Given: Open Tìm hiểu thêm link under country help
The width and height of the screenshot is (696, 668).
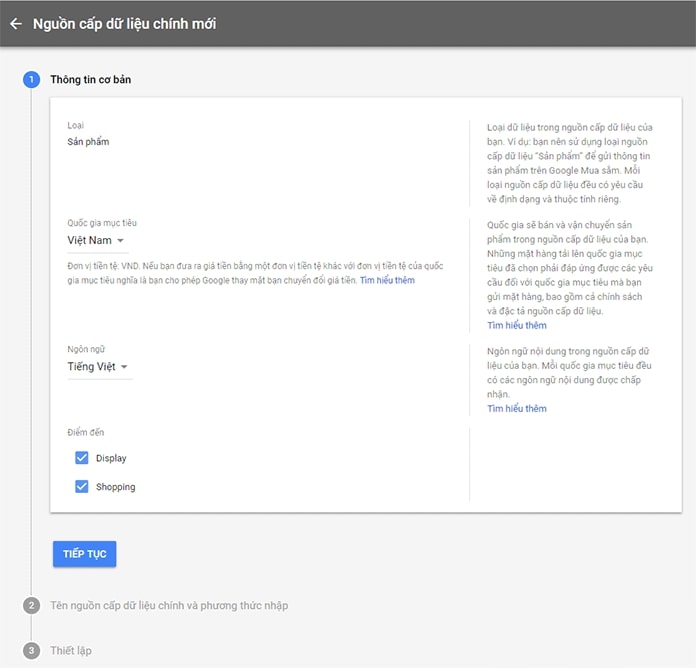Looking at the screenshot, I should [x=517, y=325].
